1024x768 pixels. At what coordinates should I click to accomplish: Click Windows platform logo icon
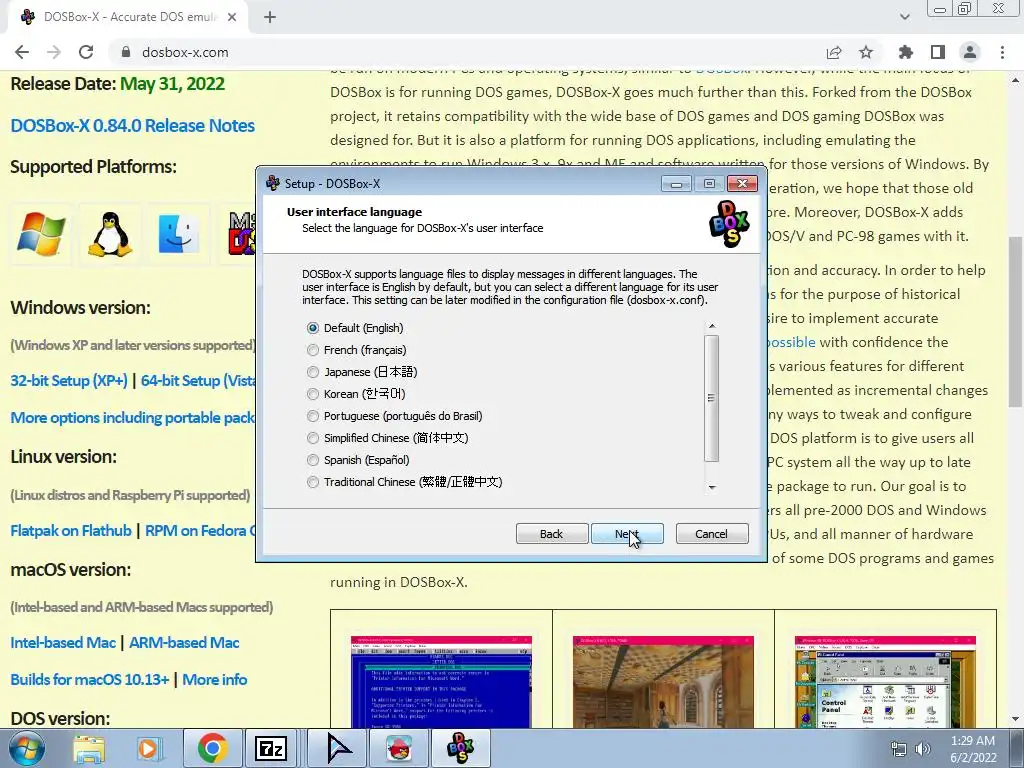[x=41, y=234]
